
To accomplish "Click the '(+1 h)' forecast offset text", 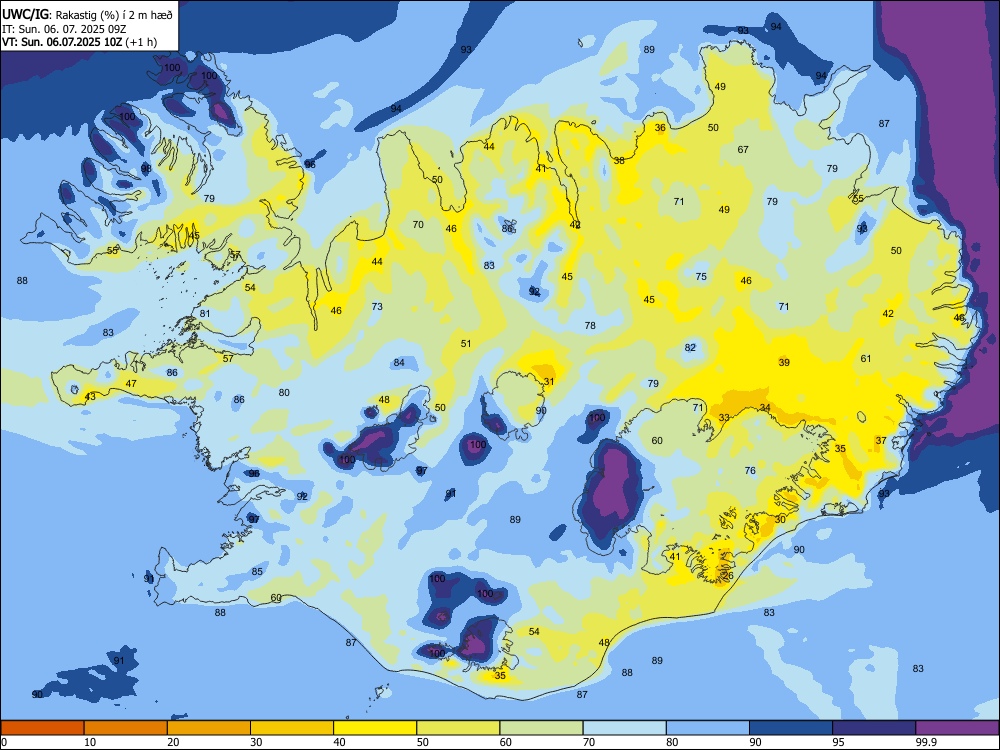I will point(141,42).
